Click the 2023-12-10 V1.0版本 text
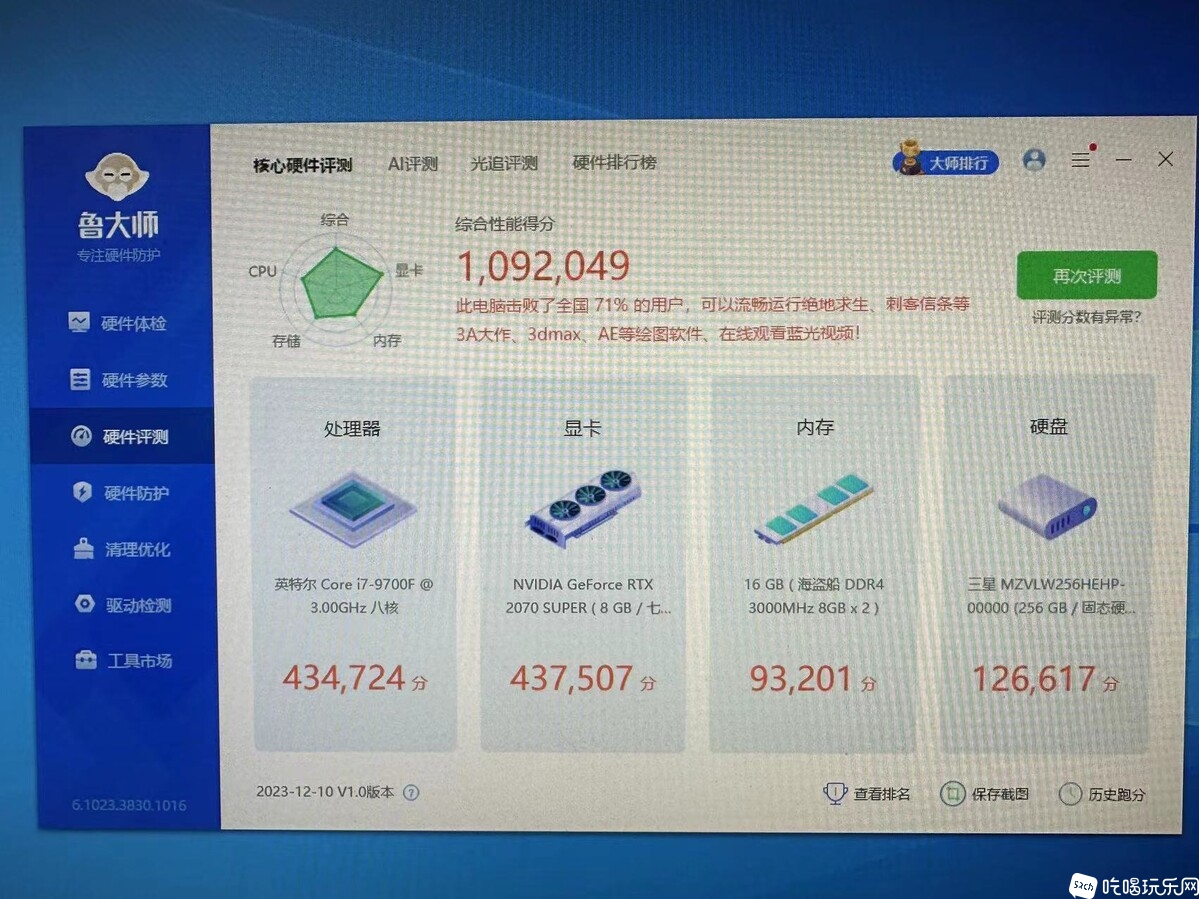Screen dimensions: 1199x899 pyautogui.click(x=326, y=792)
